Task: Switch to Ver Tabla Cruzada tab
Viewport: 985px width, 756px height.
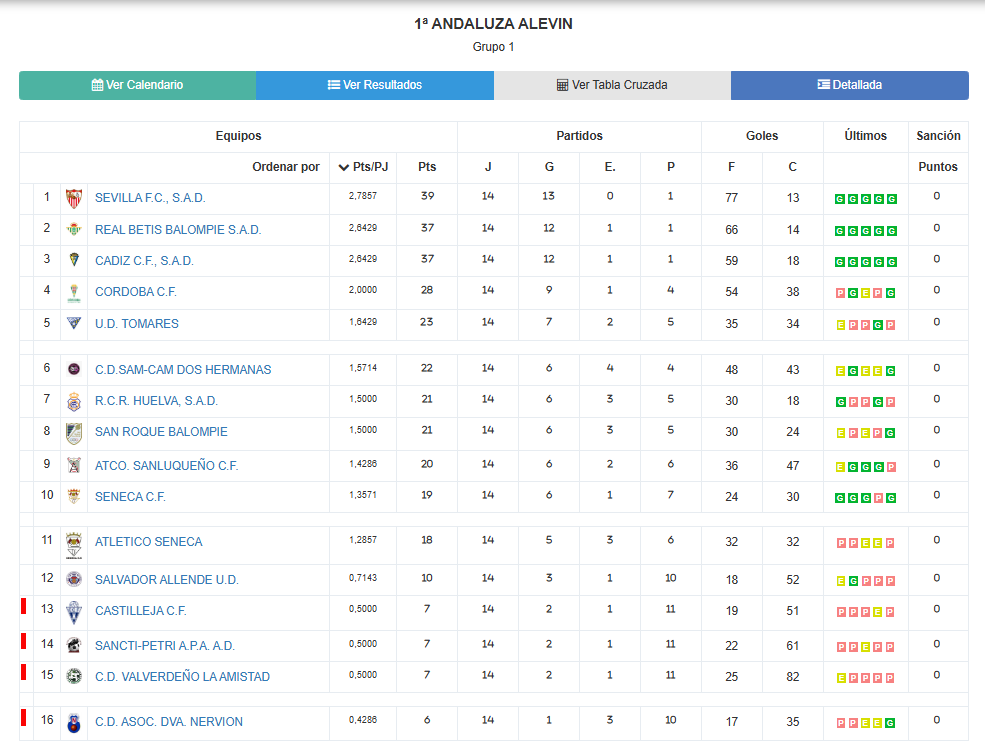Action: [x=612, y=85]
